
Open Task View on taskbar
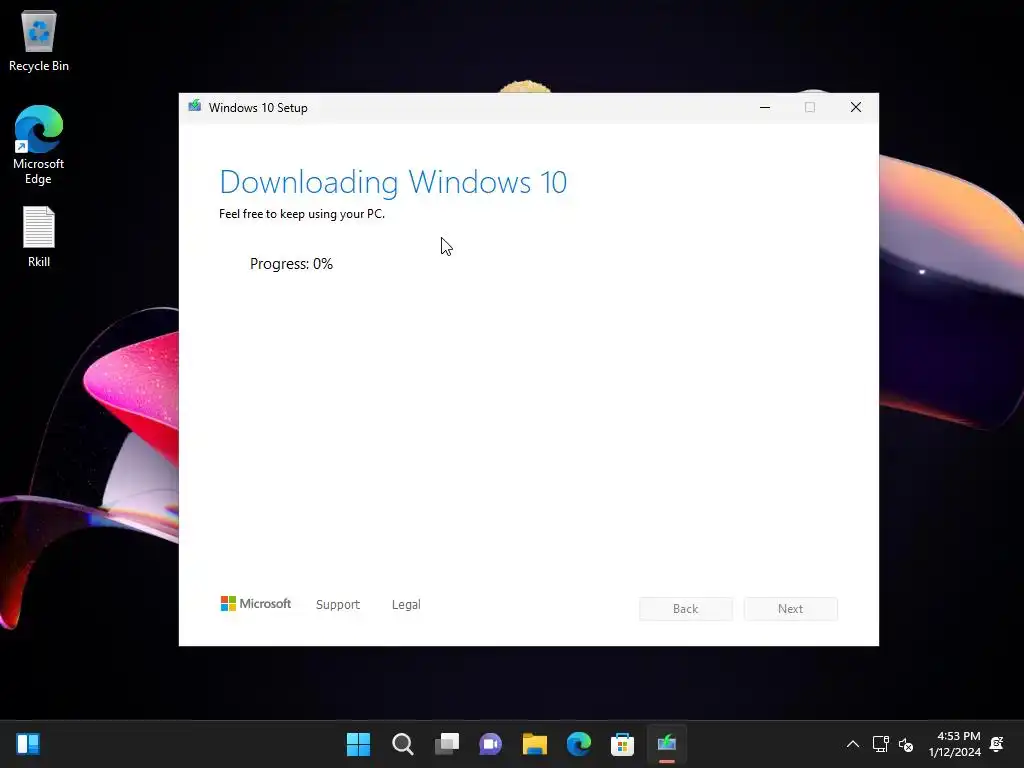447,744
